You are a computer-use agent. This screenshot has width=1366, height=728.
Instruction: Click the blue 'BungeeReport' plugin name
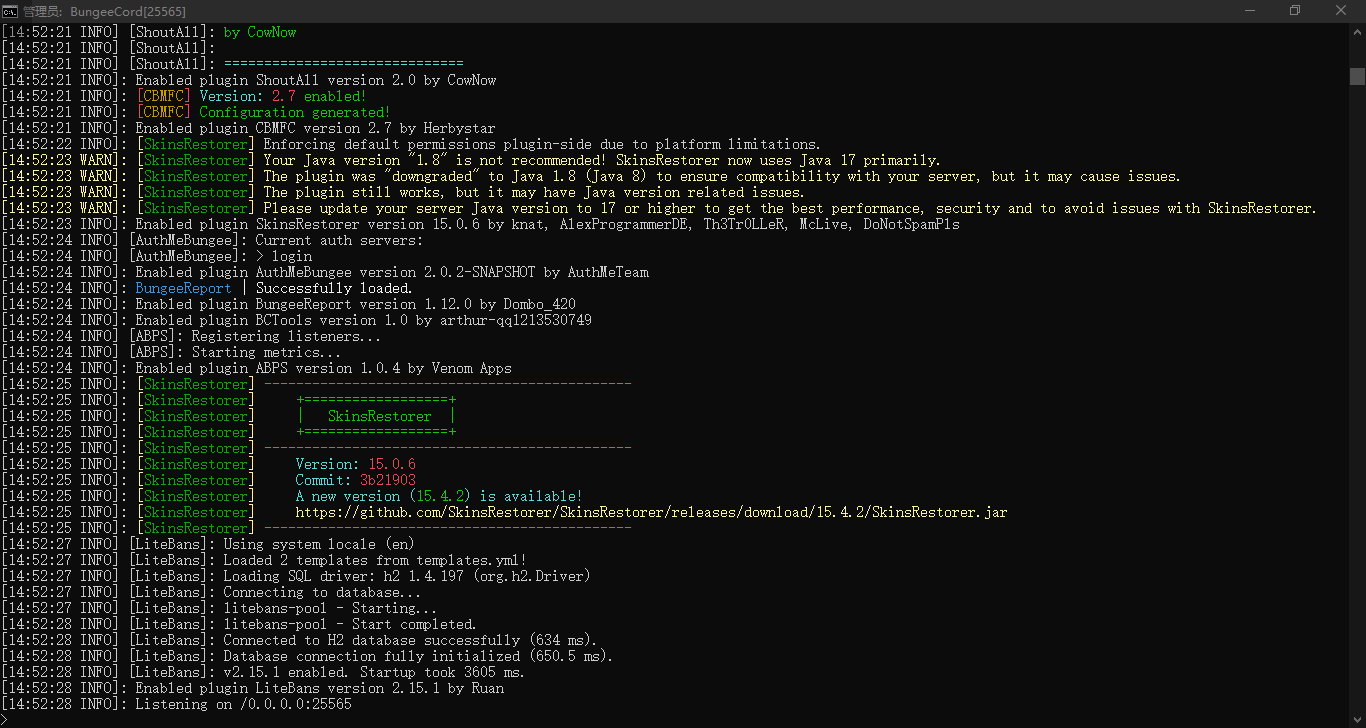point(183,287)
